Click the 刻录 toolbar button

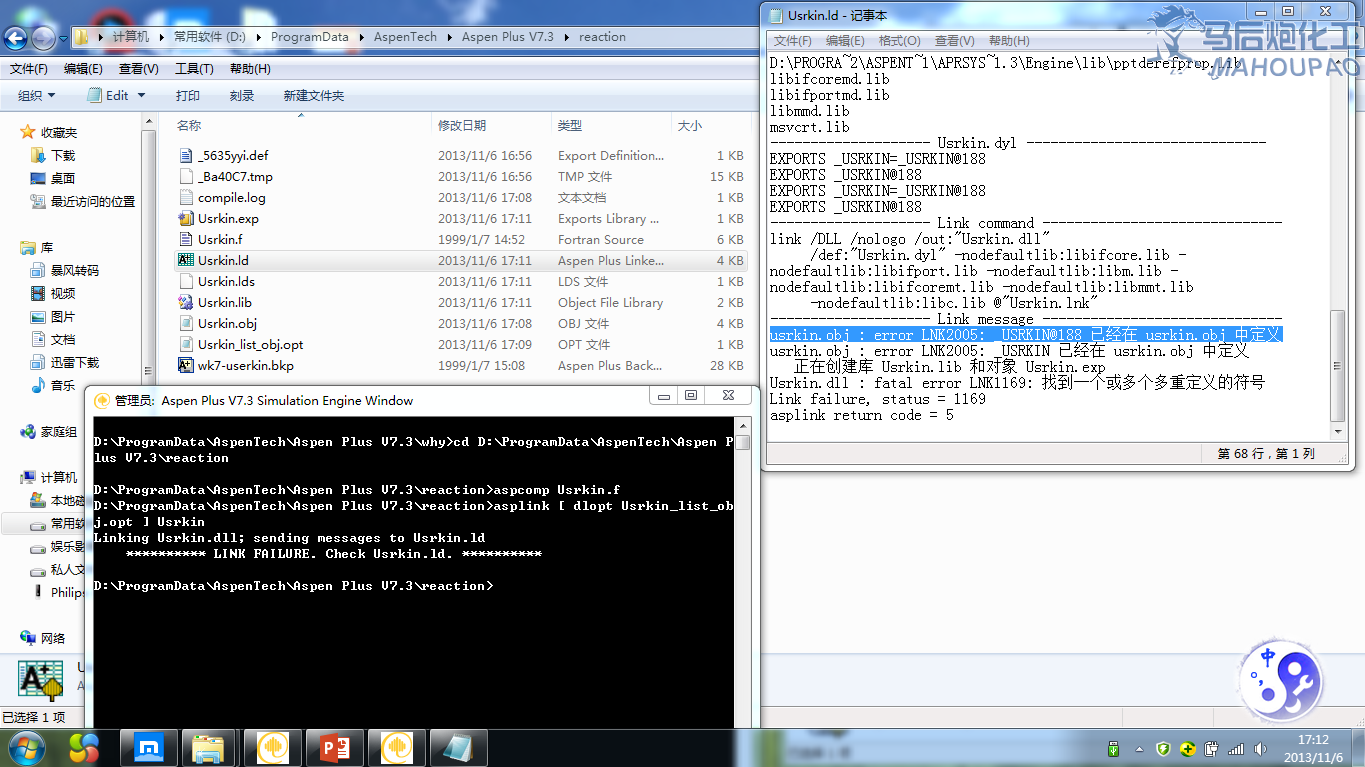[x=241, y=95]
